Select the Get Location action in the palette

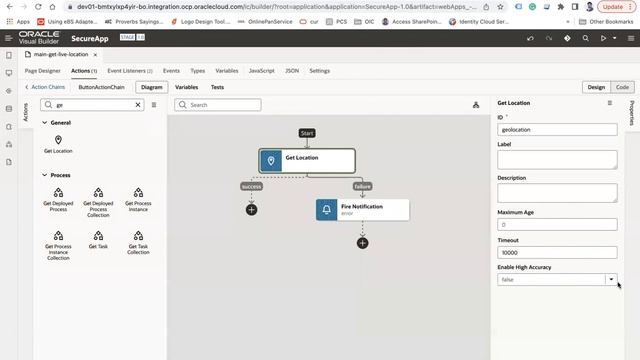(58, 144)
